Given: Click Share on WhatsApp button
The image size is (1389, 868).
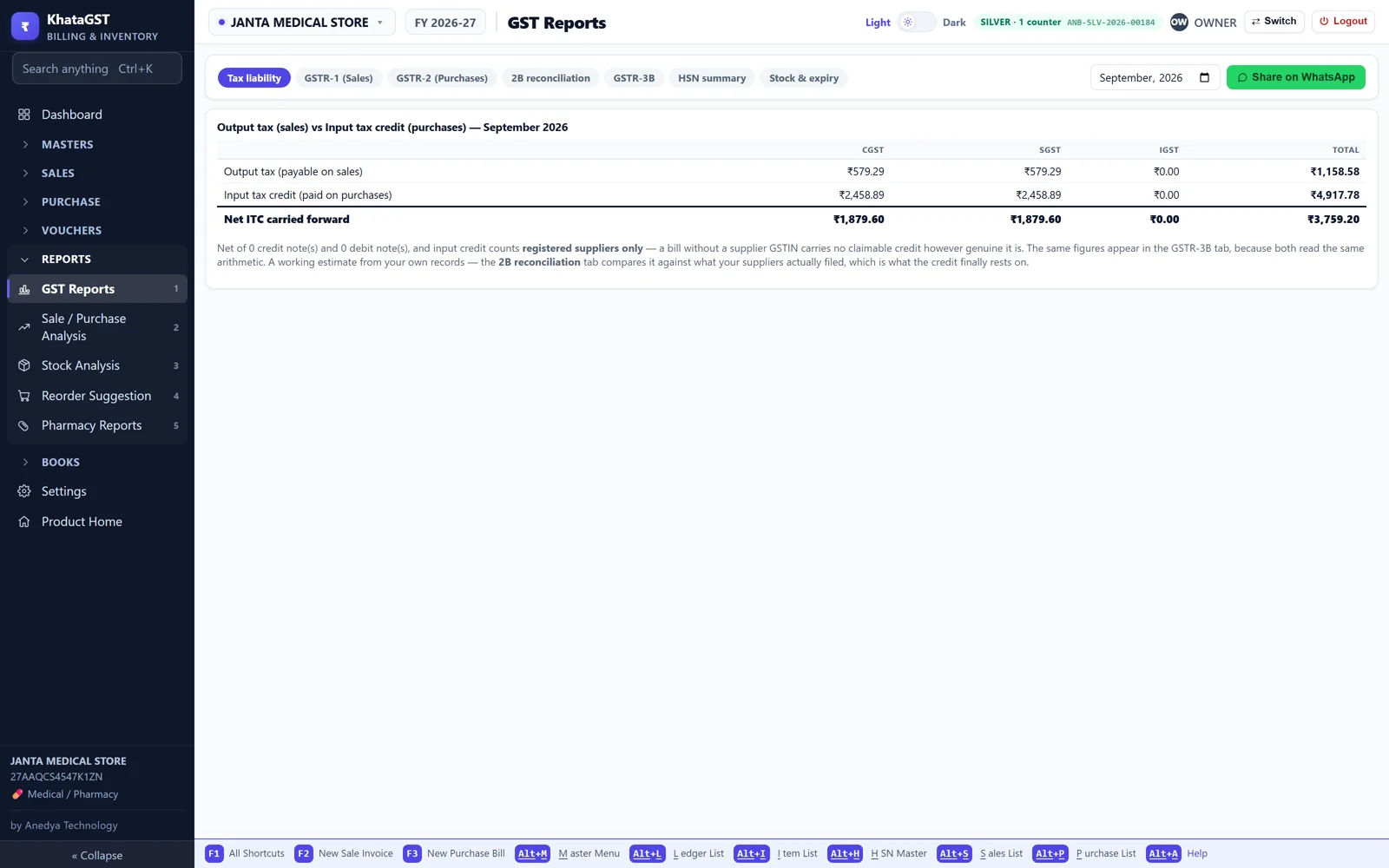Looking at the screenshot, I should click(x=1296, y=77).
